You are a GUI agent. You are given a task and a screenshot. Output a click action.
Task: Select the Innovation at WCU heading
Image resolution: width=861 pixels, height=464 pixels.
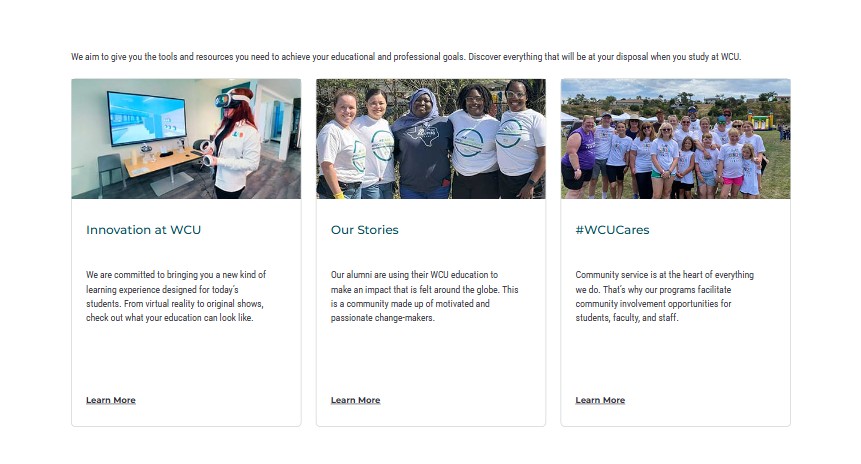click(143, 230)
